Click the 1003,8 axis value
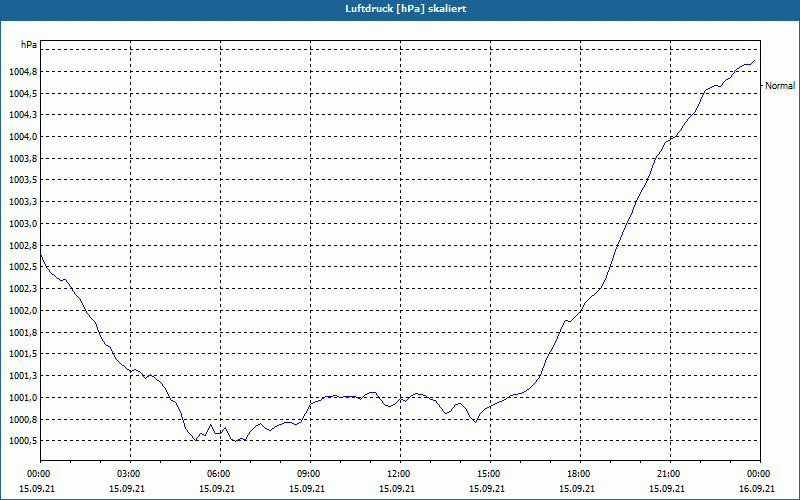Viewport: 800px width, 500px height. pyautogui.click(x=23, y=159)
